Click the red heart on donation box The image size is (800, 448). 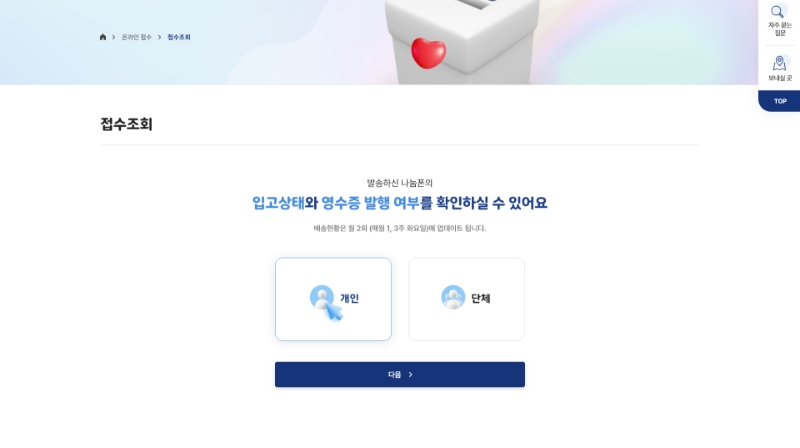pos(428,53)
